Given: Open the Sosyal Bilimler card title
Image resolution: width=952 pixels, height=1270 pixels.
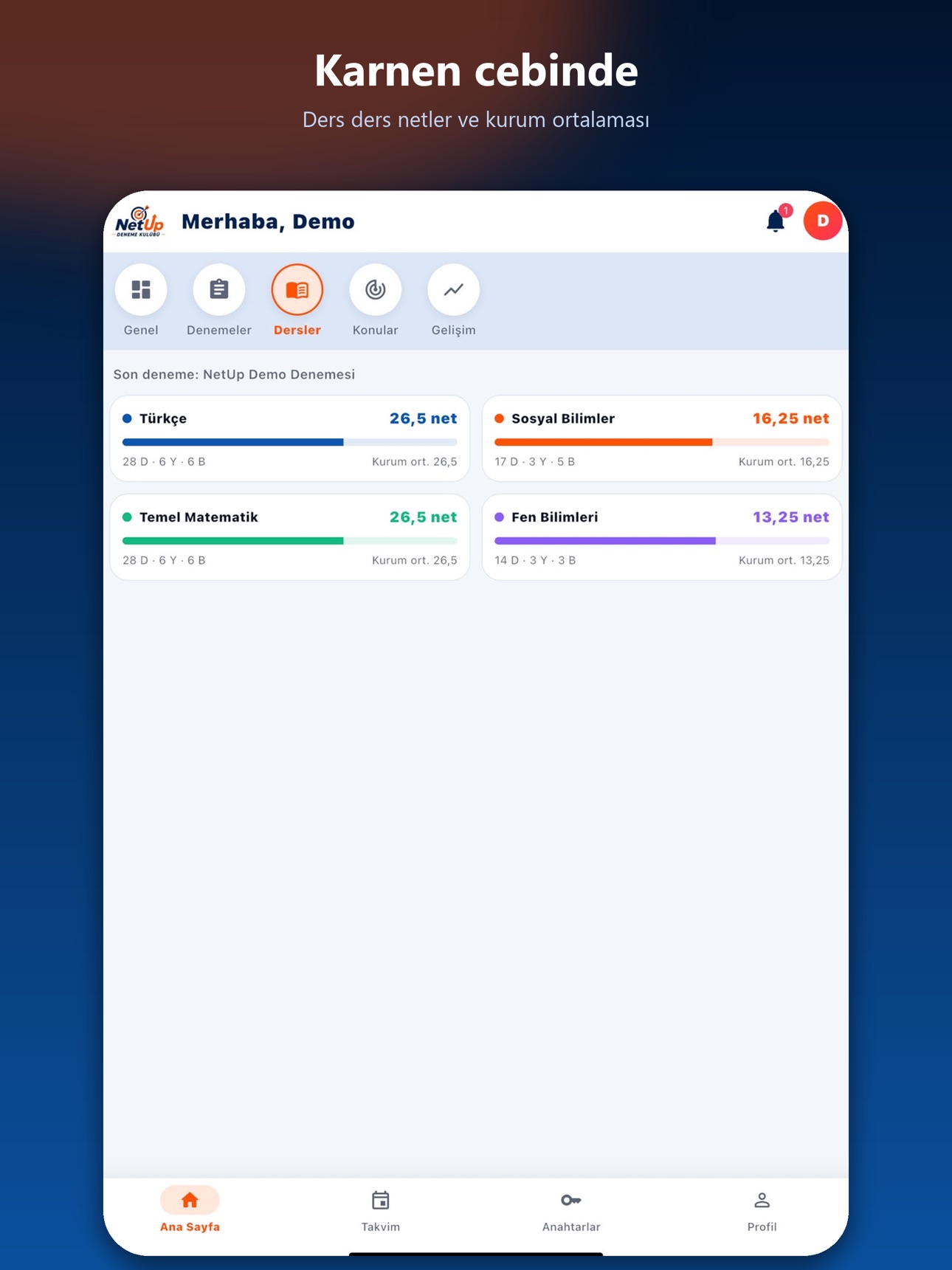Looking at the screenshot, I should [563, 418].
